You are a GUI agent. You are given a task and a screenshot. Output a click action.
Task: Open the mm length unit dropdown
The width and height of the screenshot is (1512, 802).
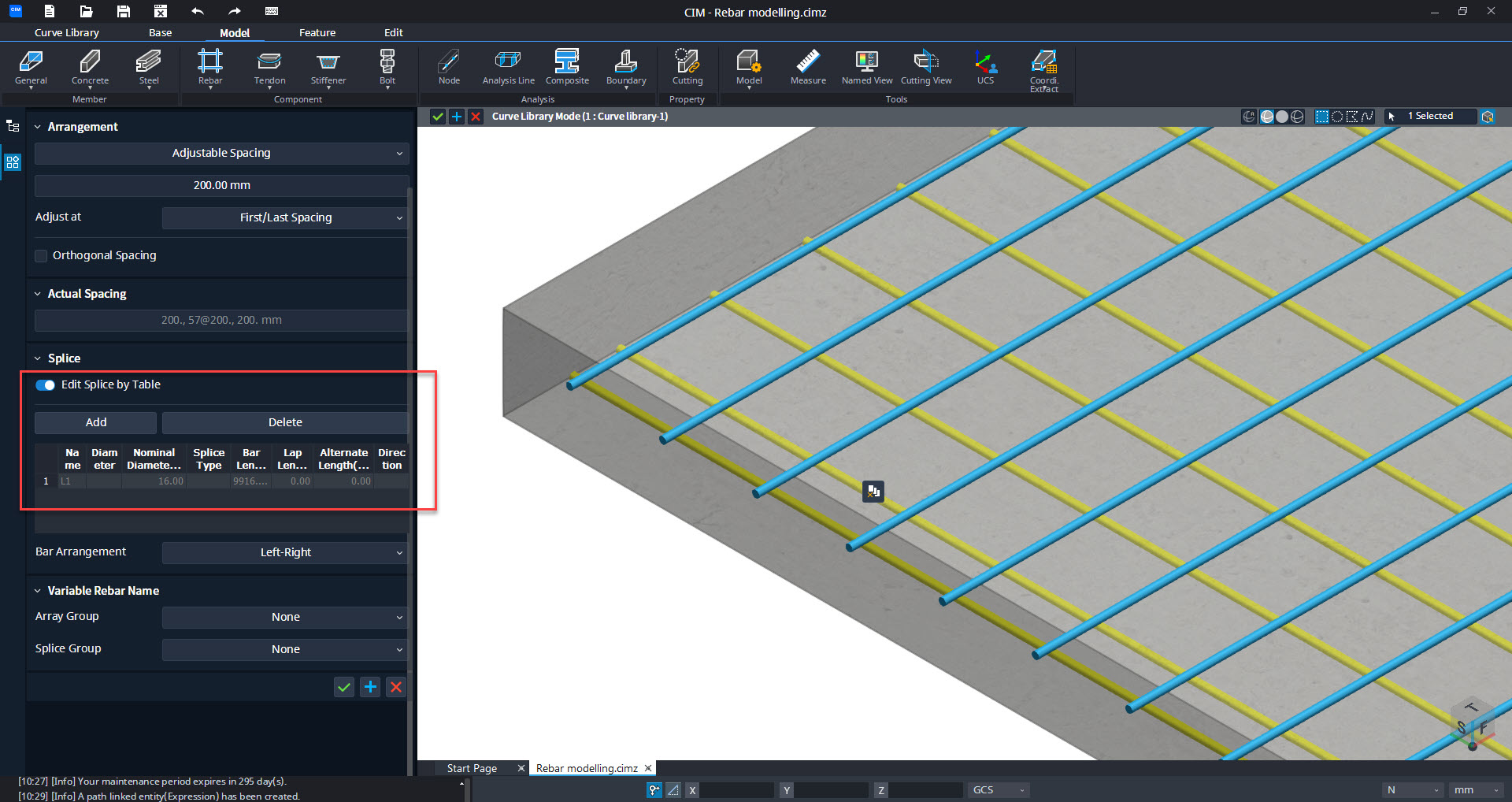coord(1477,790)
